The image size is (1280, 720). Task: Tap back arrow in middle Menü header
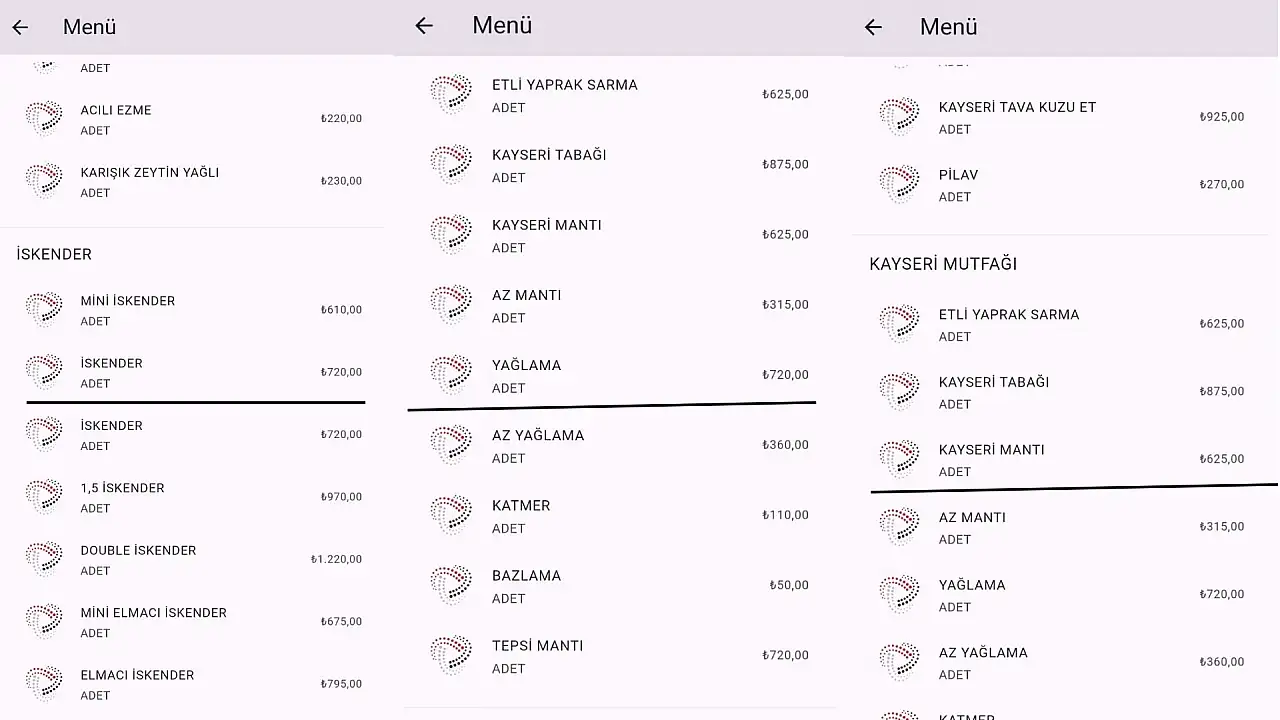424,25
